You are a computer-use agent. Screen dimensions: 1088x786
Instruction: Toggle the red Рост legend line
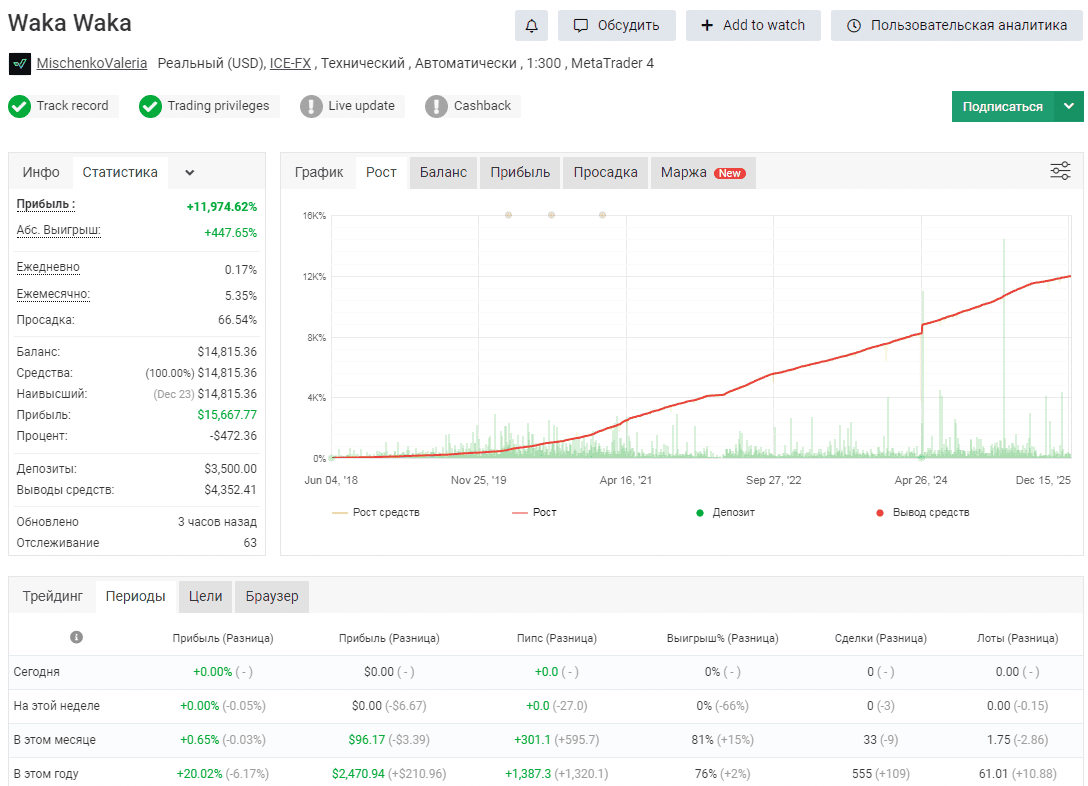534,513
